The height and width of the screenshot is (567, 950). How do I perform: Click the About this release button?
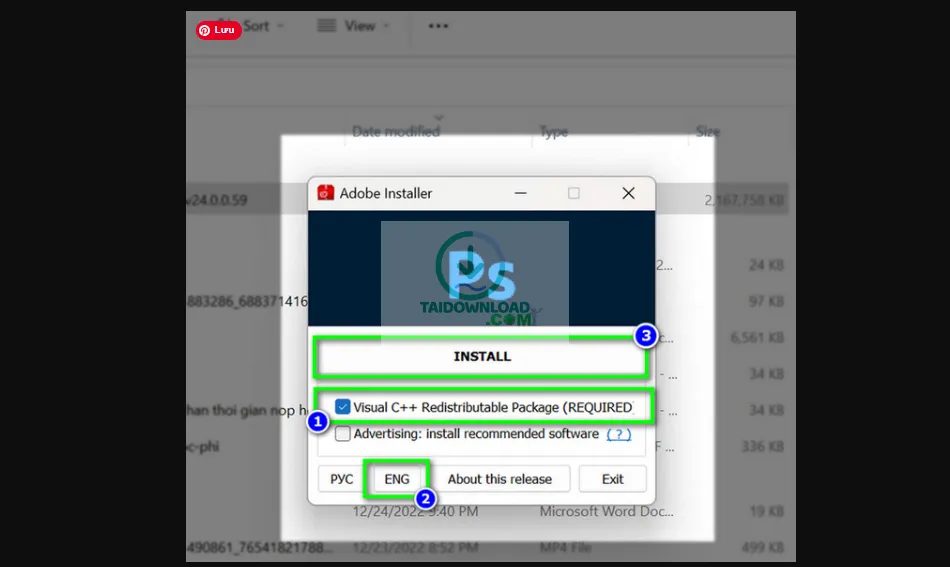point(499,479)
